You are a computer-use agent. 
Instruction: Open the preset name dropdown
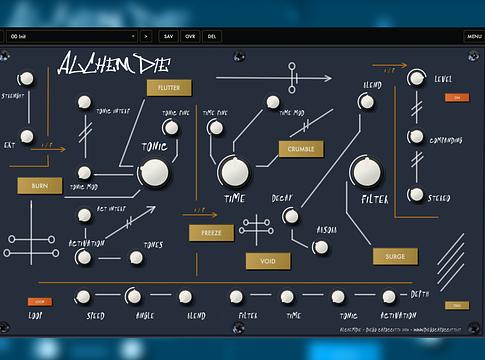(x=72, y=36)
